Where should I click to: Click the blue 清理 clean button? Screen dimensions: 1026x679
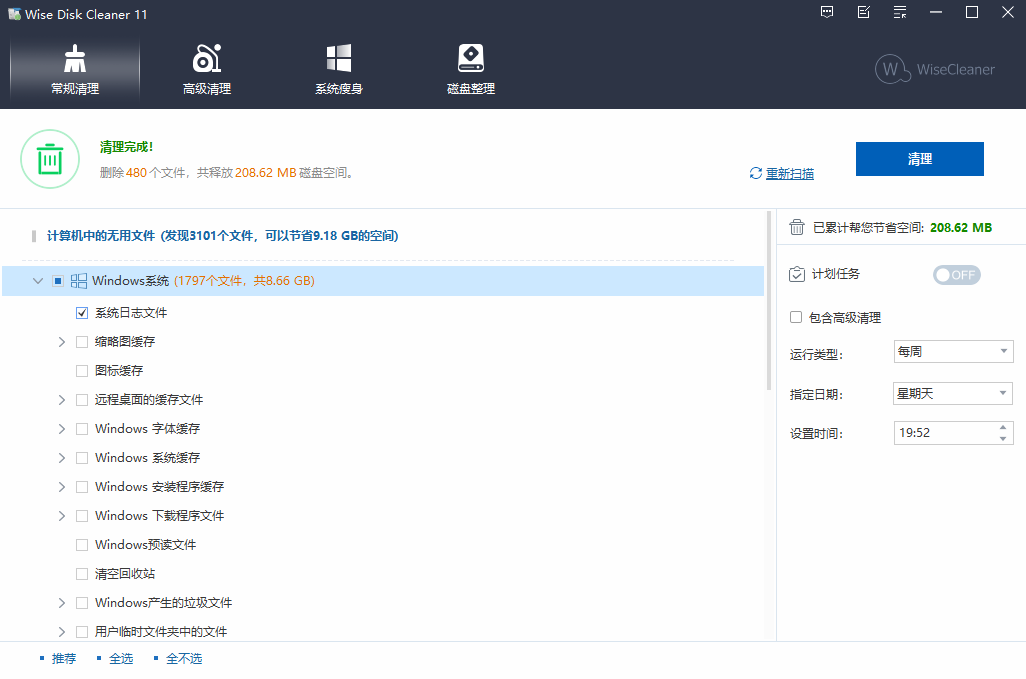click(919, 159)
